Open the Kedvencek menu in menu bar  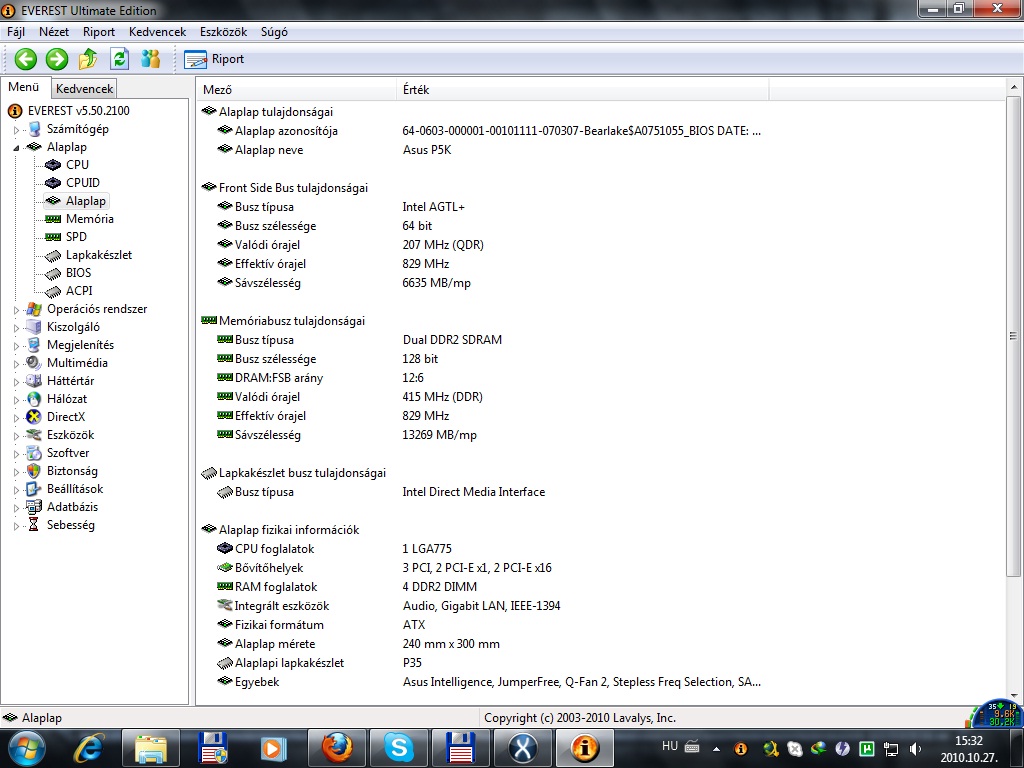click(157, 32)
